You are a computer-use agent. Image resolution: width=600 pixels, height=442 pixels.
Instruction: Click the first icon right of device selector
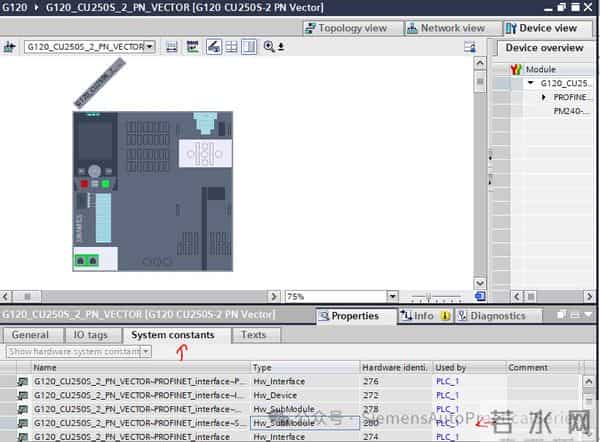(172, 47)
